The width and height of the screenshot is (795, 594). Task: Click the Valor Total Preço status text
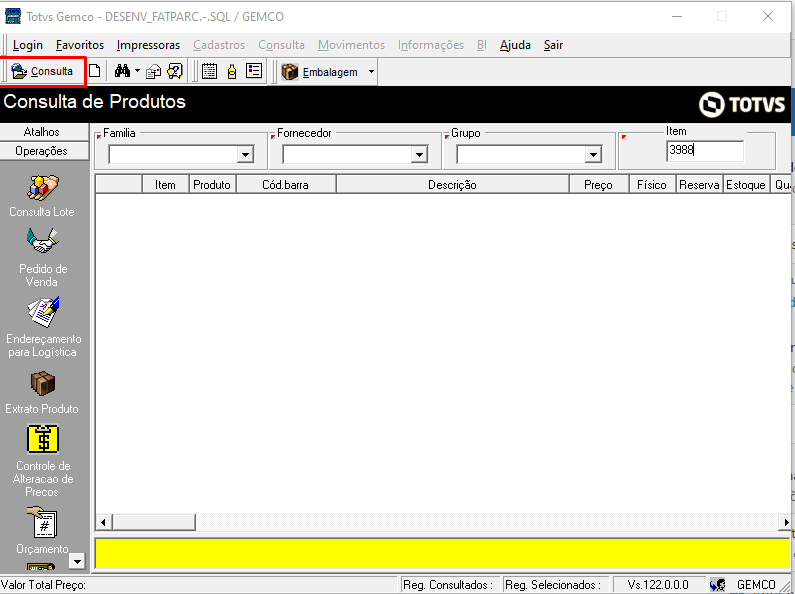(44, 585)
